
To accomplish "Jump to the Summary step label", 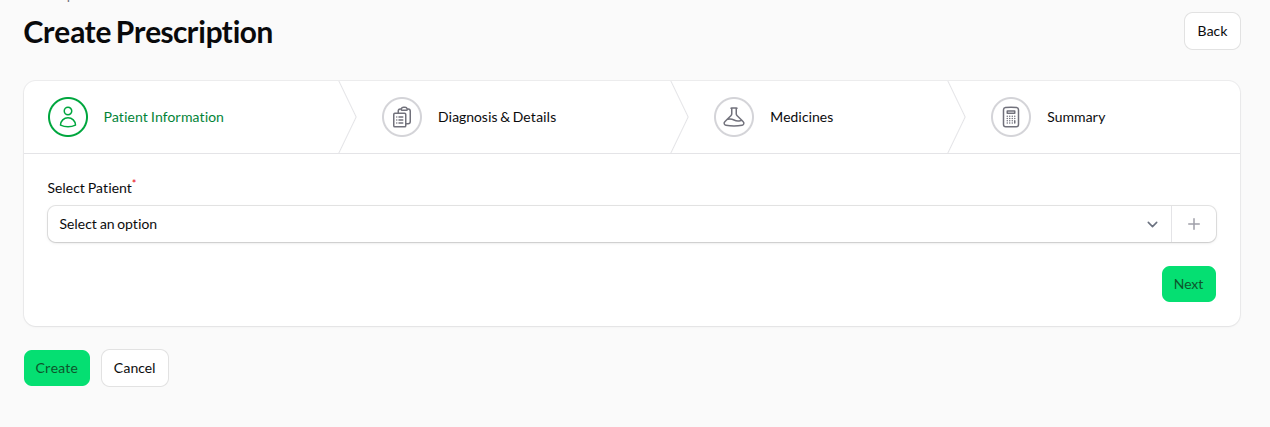I will pyautogui.click(x=1076, y=117).
